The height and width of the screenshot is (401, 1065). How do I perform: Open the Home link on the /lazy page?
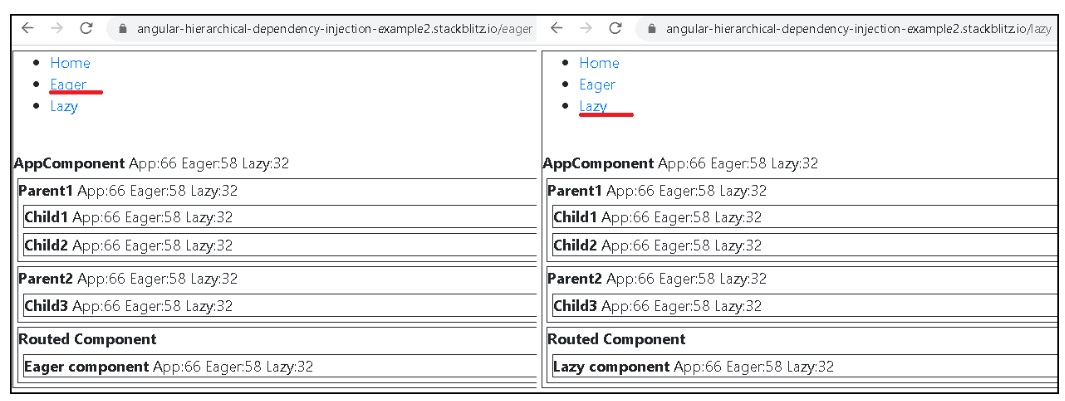coord(599,63)
